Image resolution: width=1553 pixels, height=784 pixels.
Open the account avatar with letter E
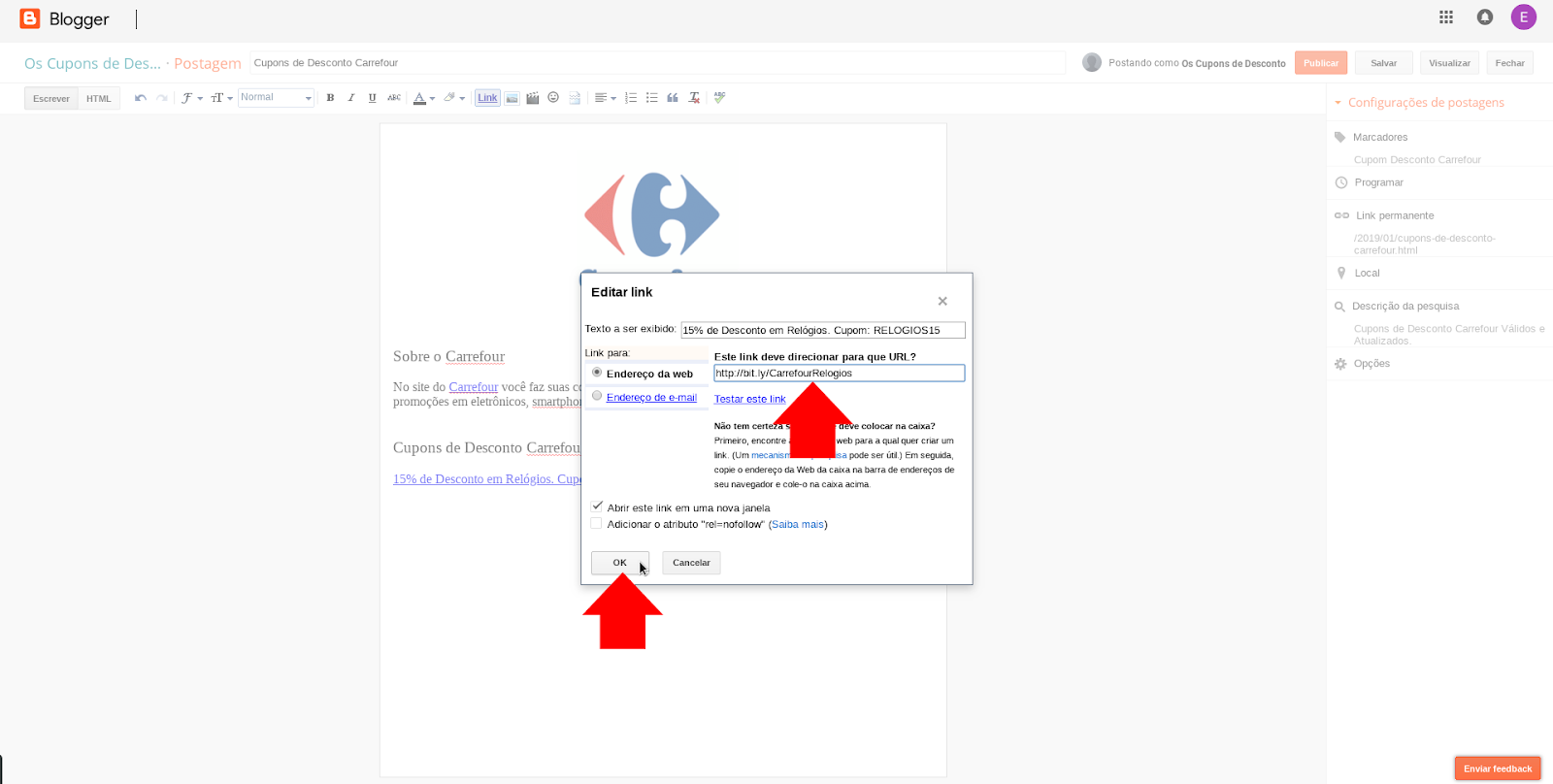point(1524,16)
